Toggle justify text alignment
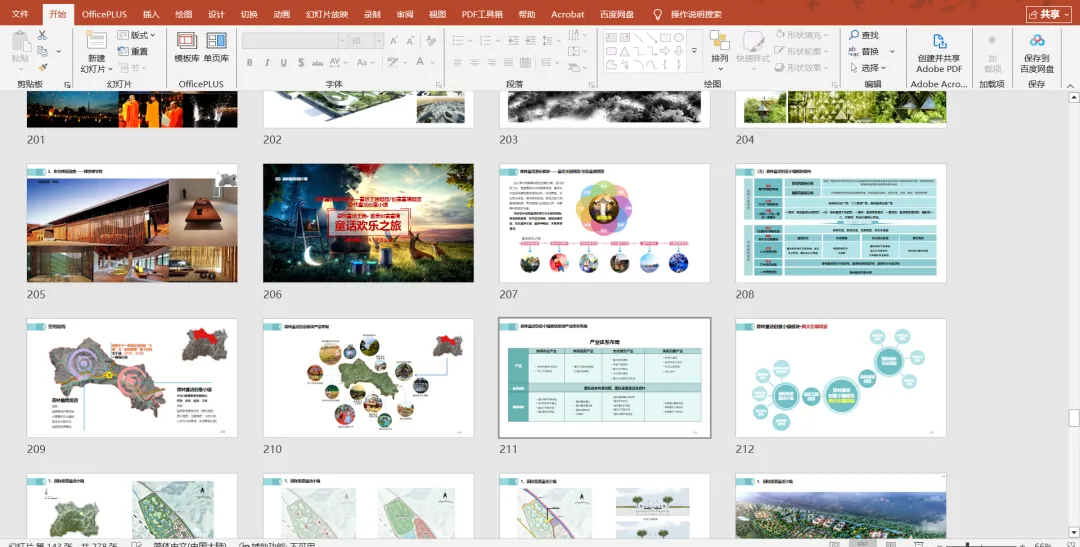The height and width of the screenshot is (547, 1080). (508, 63)
